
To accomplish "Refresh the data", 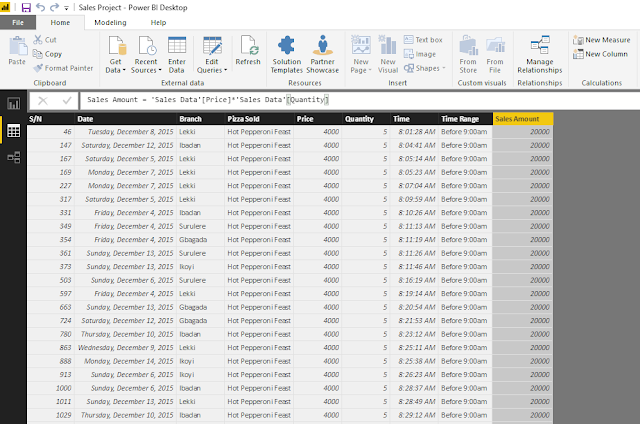I will (248, 51).
